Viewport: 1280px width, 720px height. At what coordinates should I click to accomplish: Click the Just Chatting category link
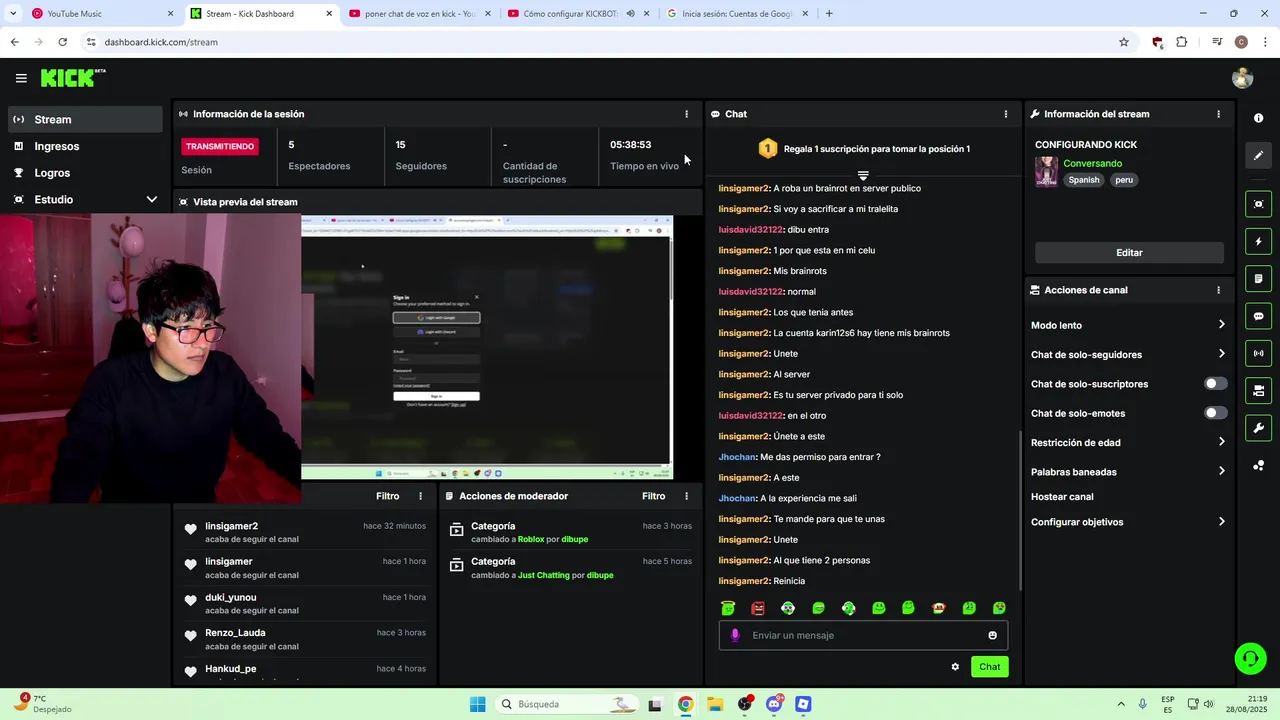(543, 575)
